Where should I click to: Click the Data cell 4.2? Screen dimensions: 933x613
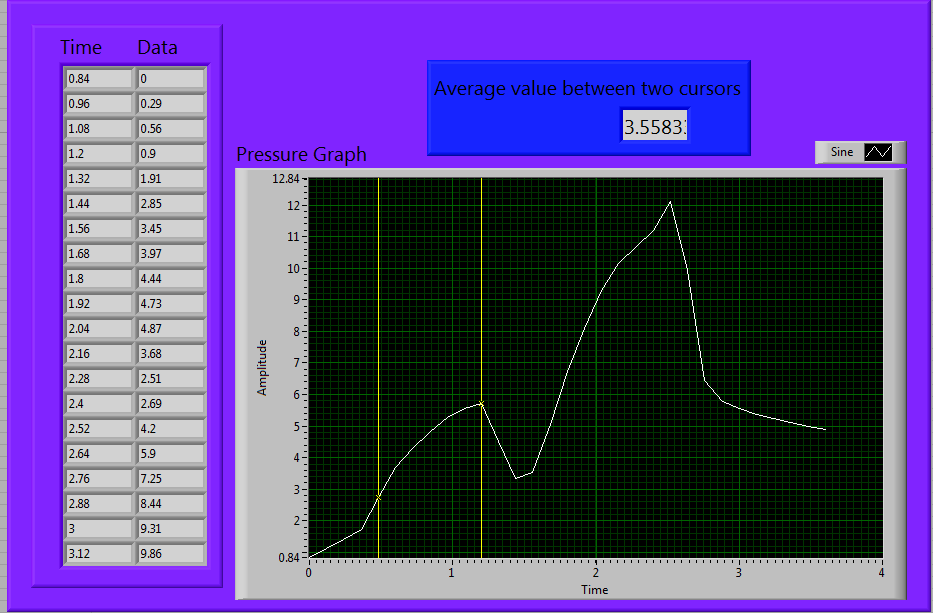(x=171, y=429)
